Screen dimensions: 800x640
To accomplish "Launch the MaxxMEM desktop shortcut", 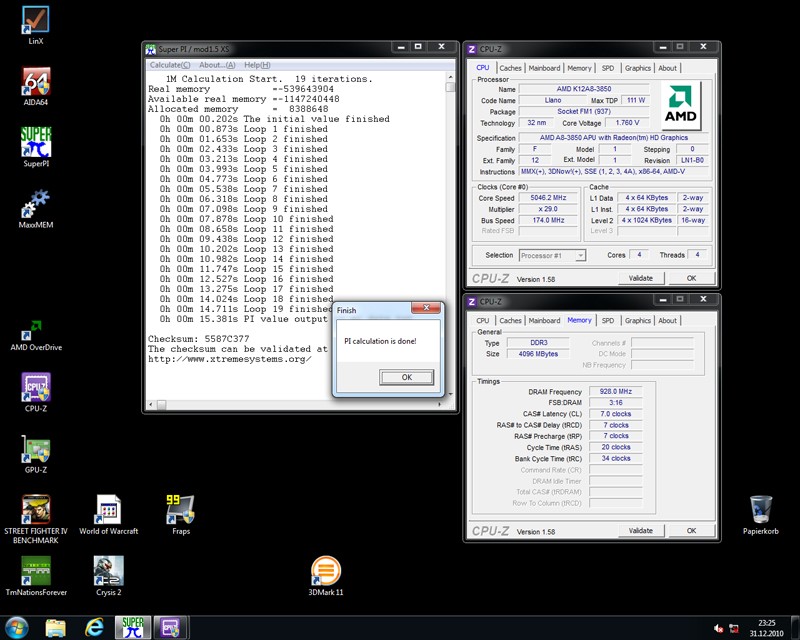I will click(x=36, y=209).
